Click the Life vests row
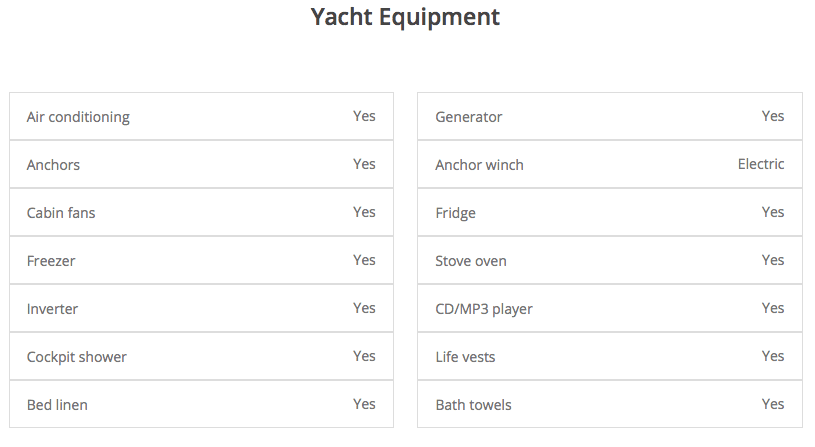The height and width of the screenshot is (447, 815). click(x=609, y=357)
